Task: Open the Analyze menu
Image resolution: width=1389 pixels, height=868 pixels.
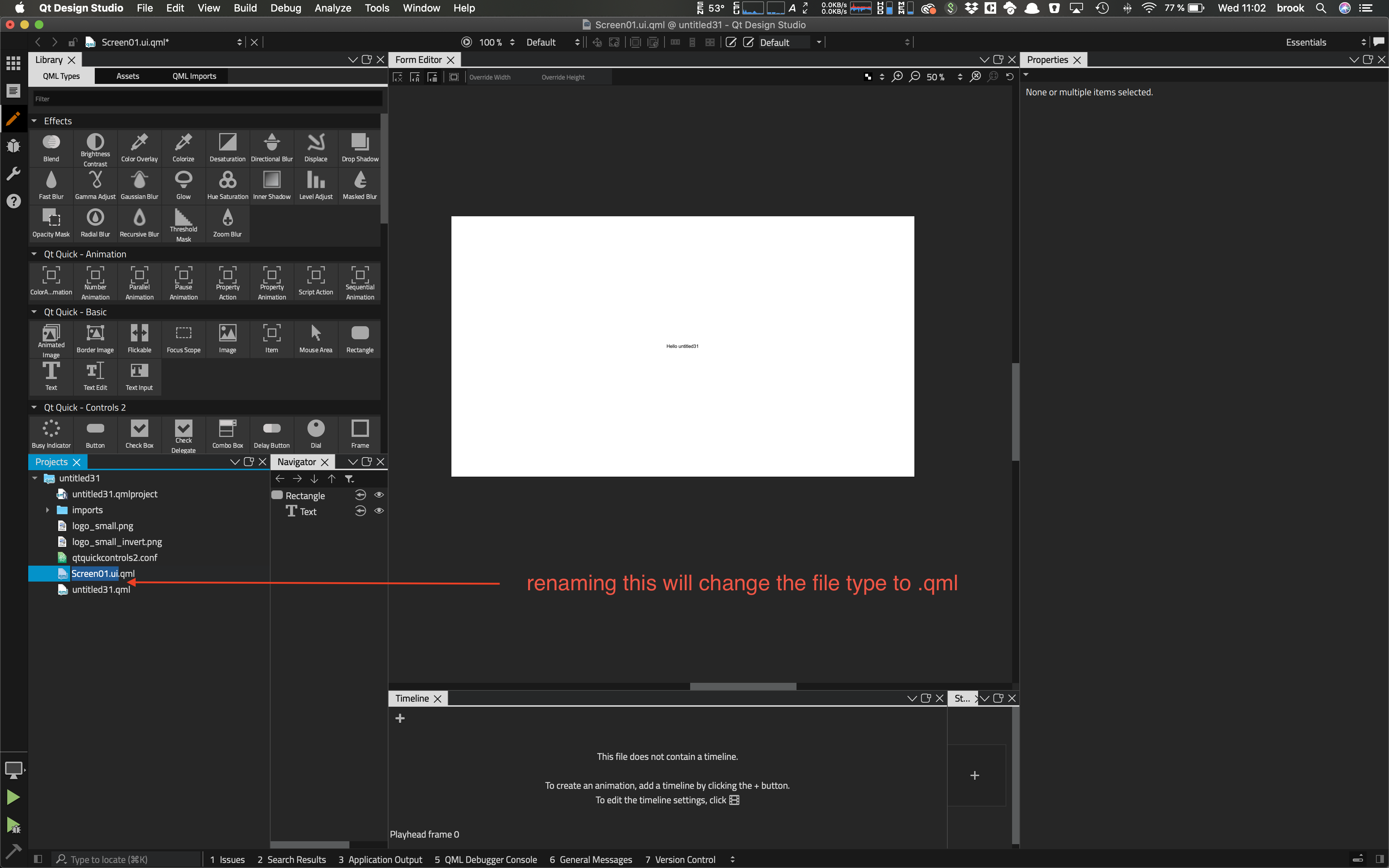Action: tap(332, 8)
